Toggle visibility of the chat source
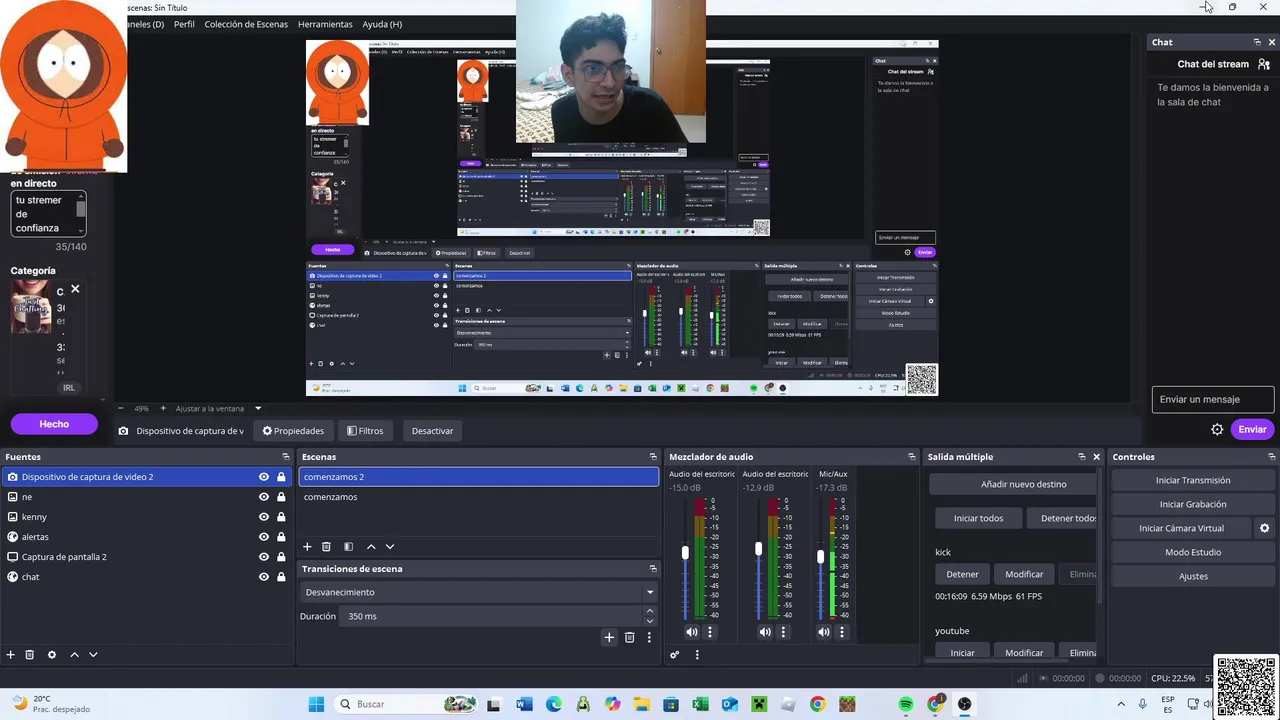 tap(264, 577)
